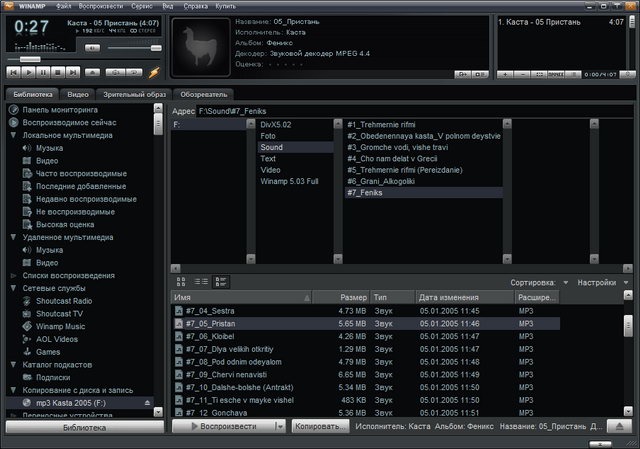Pause the current track
640x449 pixels.
point(43,73)
